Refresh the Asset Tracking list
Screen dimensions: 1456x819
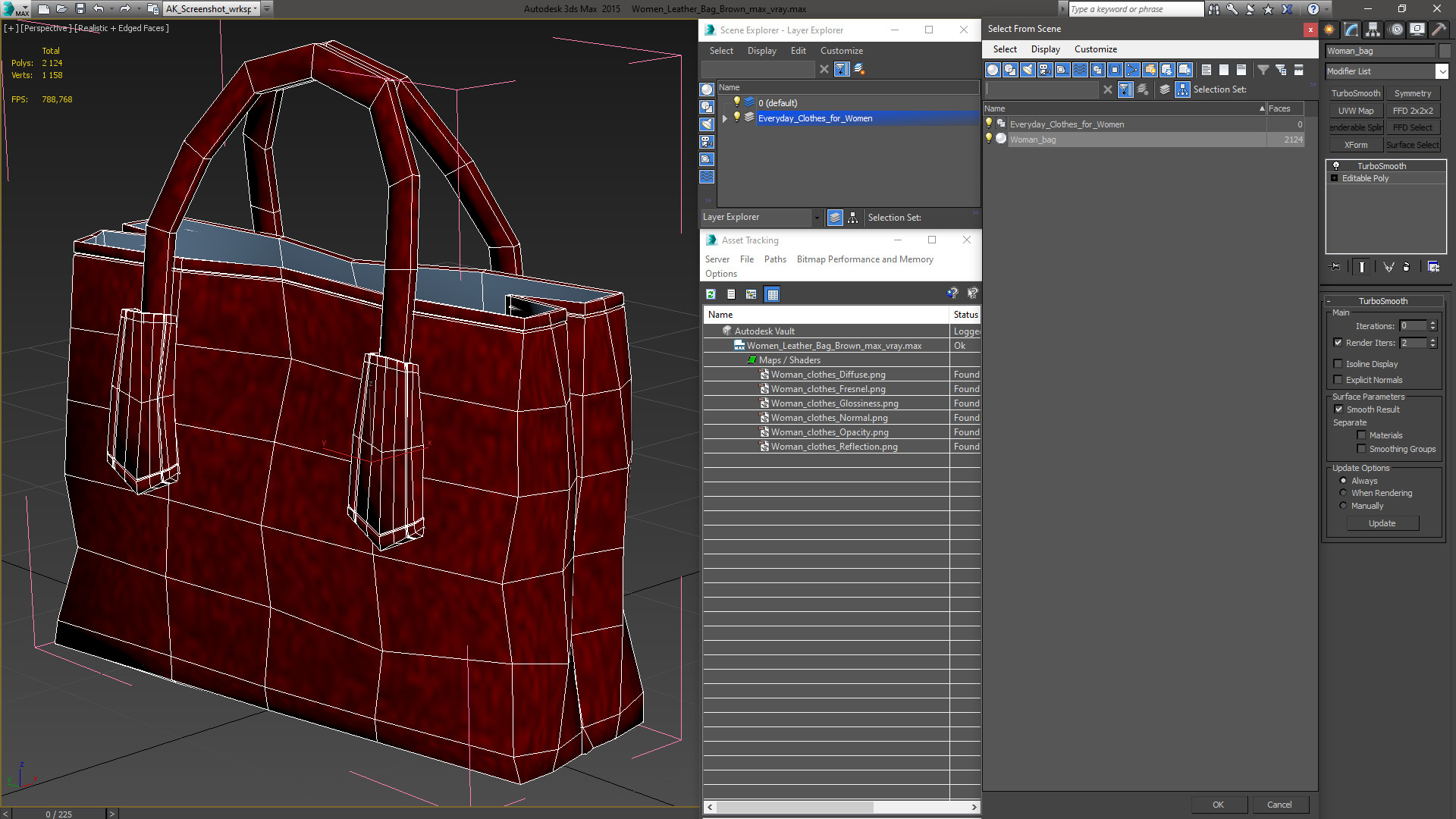click(711, 294)
